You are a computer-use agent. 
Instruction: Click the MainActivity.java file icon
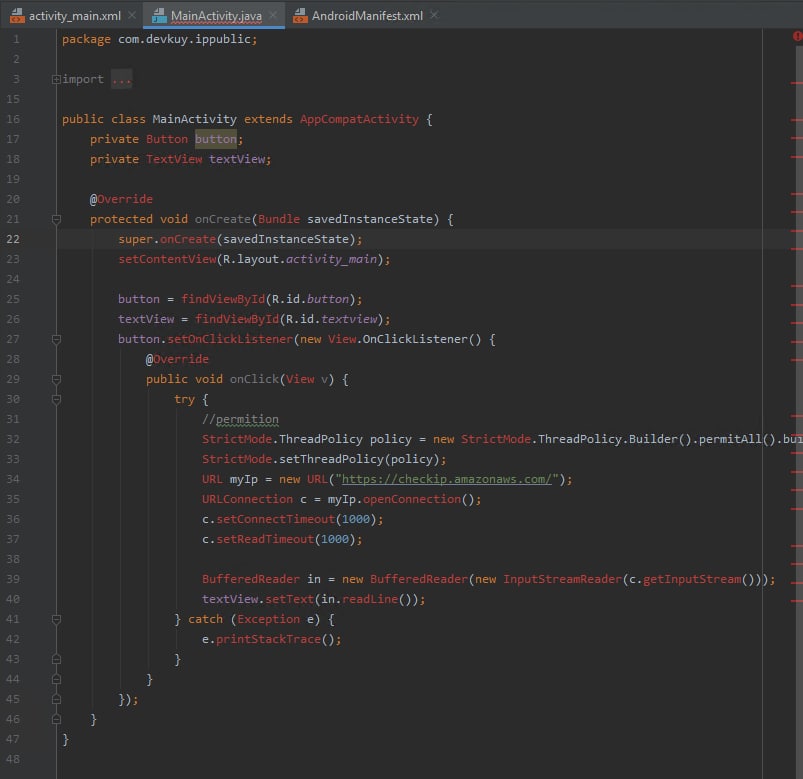coord(160,16)
